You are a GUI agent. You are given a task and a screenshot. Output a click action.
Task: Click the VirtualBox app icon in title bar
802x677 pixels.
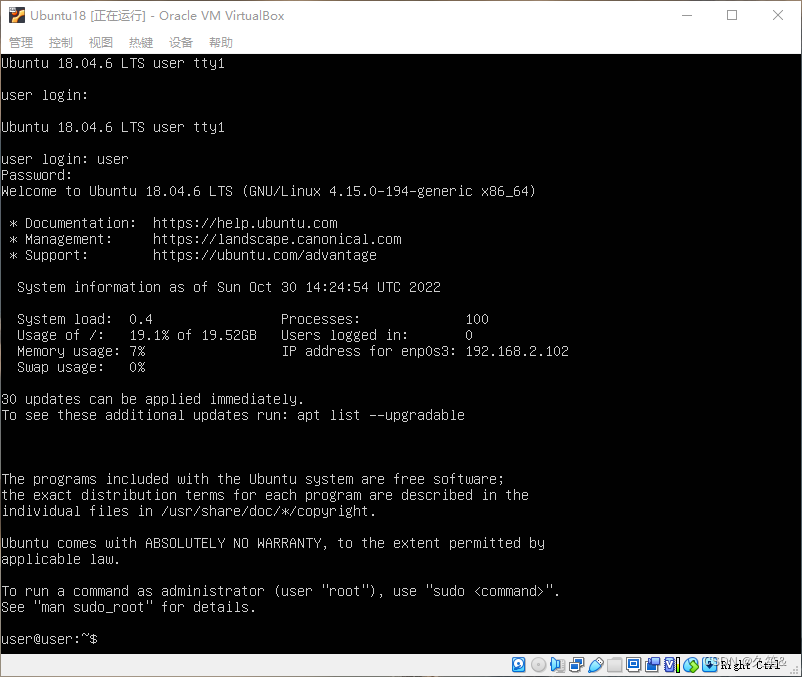(16, 15)
